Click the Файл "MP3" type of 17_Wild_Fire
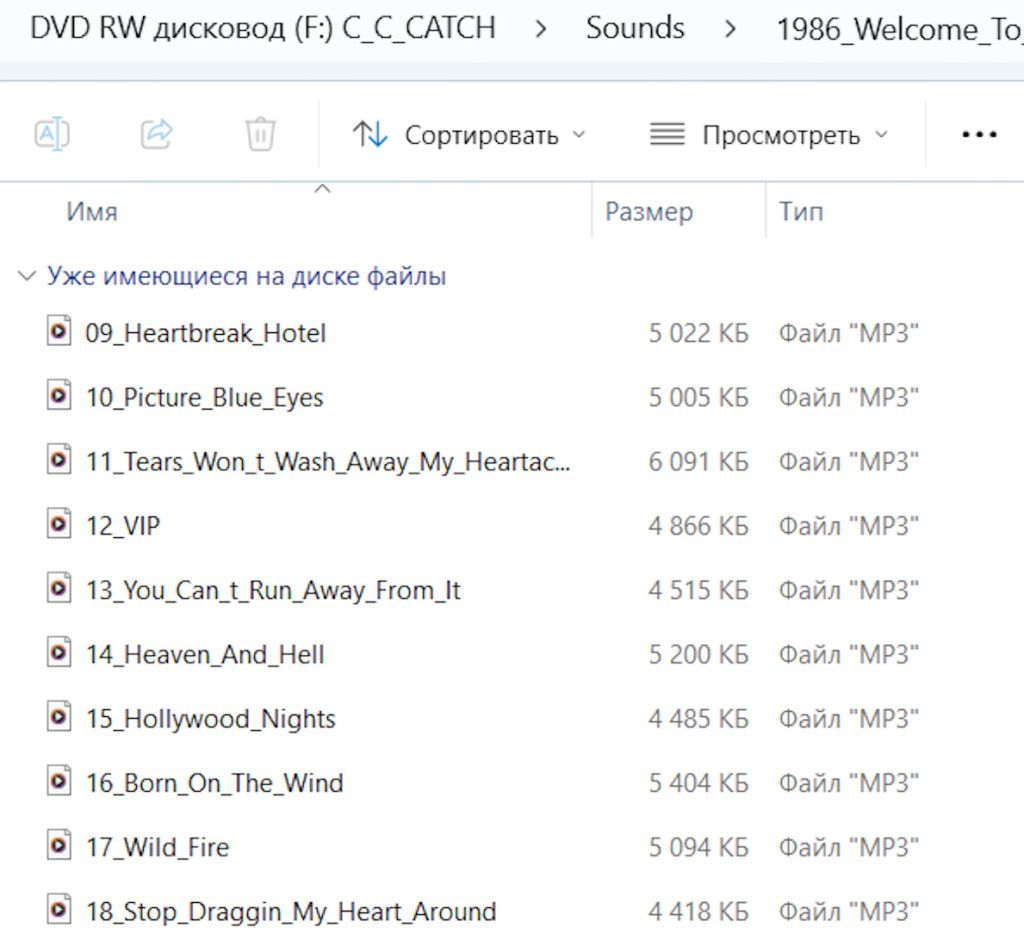This screenshot has width=1024, height=952. pyautogui.click(x=848, y=848)
